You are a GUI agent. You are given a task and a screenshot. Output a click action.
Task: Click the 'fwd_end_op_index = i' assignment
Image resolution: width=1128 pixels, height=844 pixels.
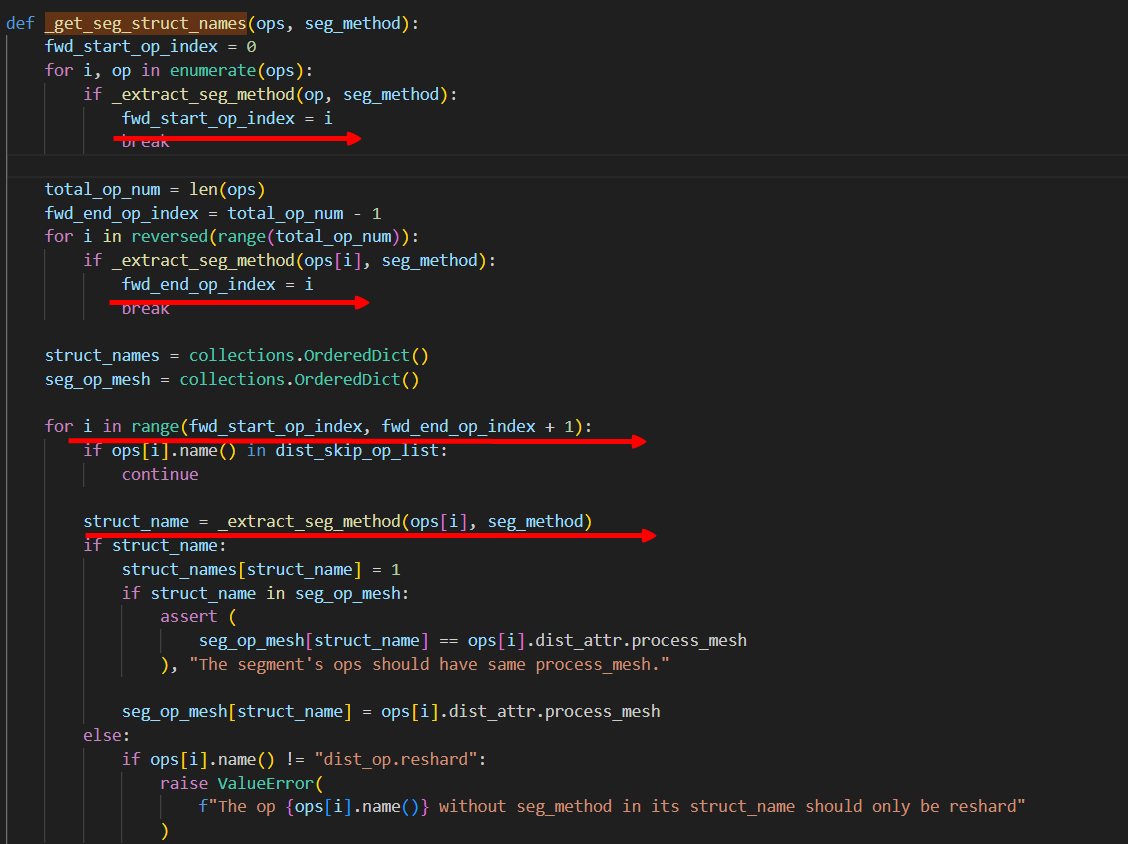point(217,284)
